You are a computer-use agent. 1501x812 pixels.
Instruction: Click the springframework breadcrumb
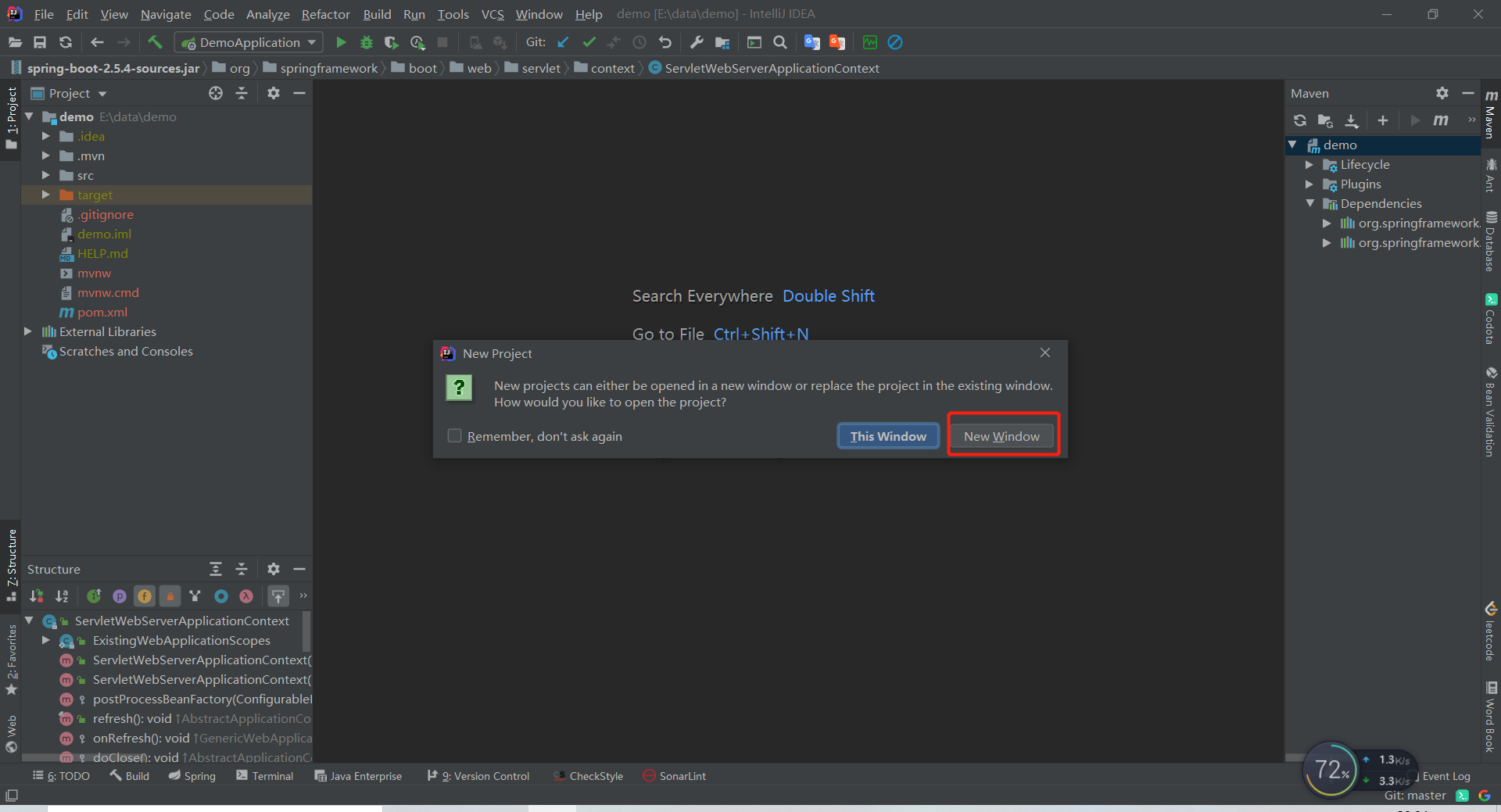point(328,68)
